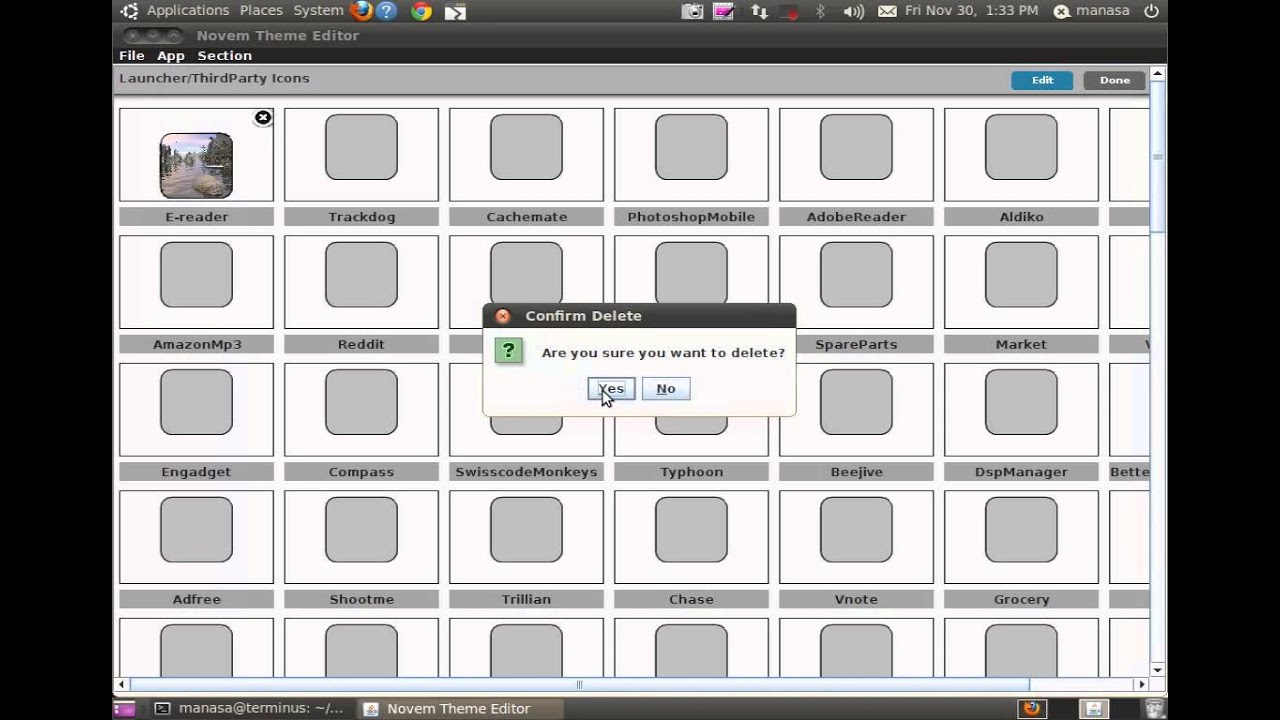1280x720 pixels.
Task: Confirm deletion with the Yes button
Action: (611, 389)
